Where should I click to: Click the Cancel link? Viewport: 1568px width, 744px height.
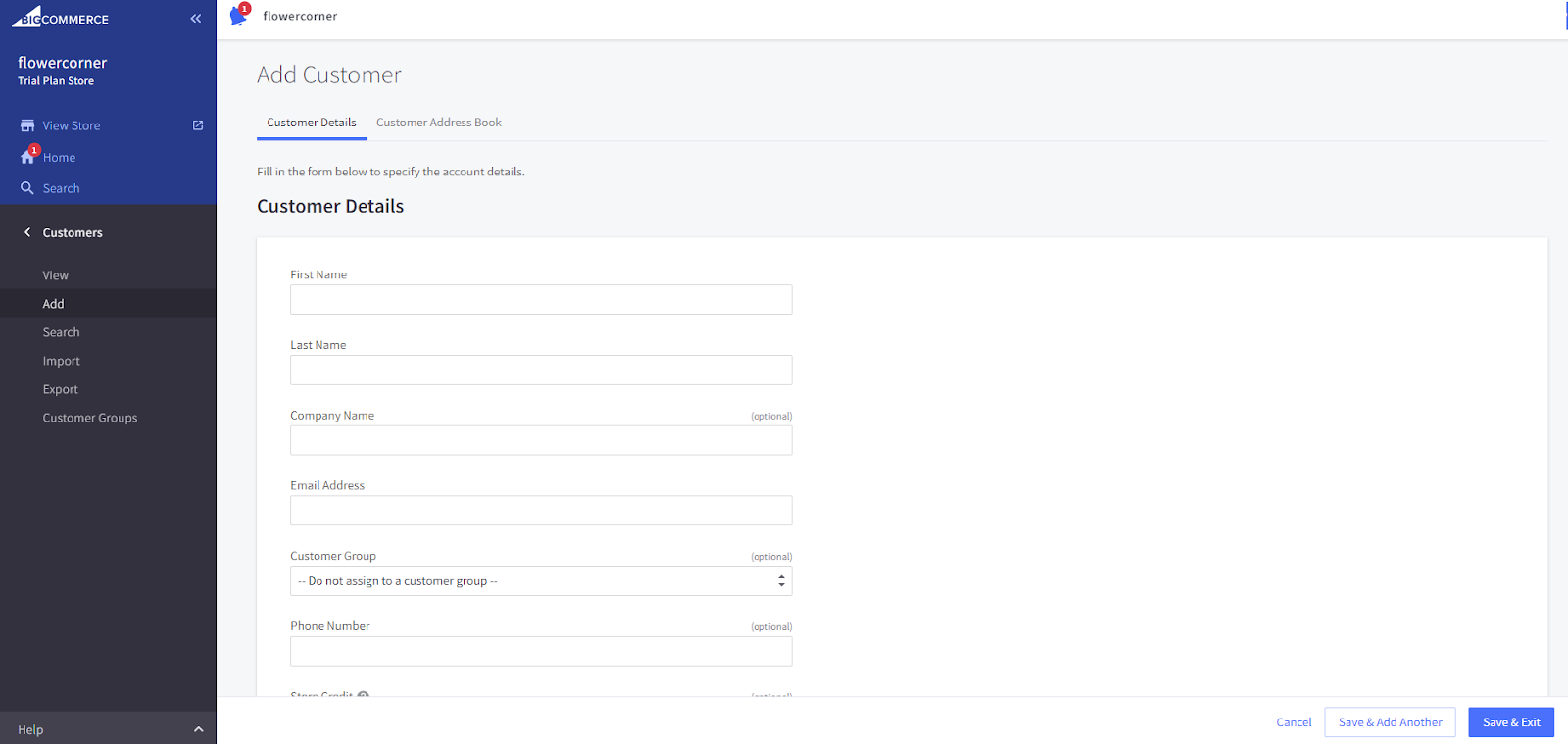(1294, 722)
